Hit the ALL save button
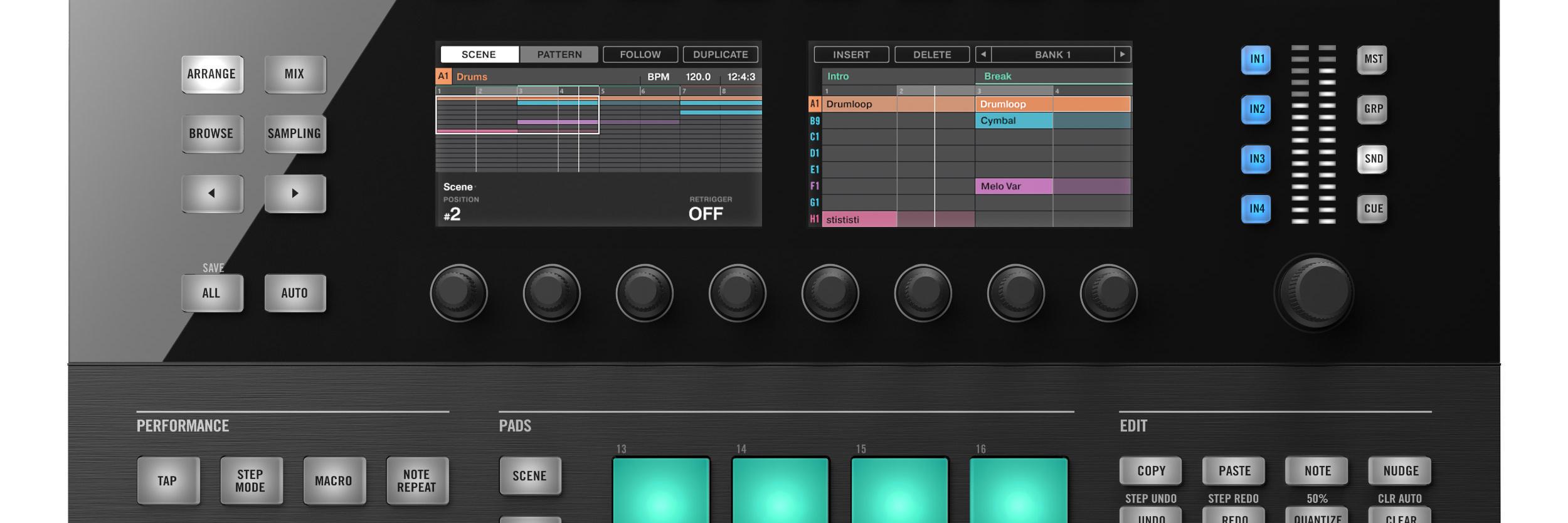This screenshot has height=523, width=1568. pos(212,293)
